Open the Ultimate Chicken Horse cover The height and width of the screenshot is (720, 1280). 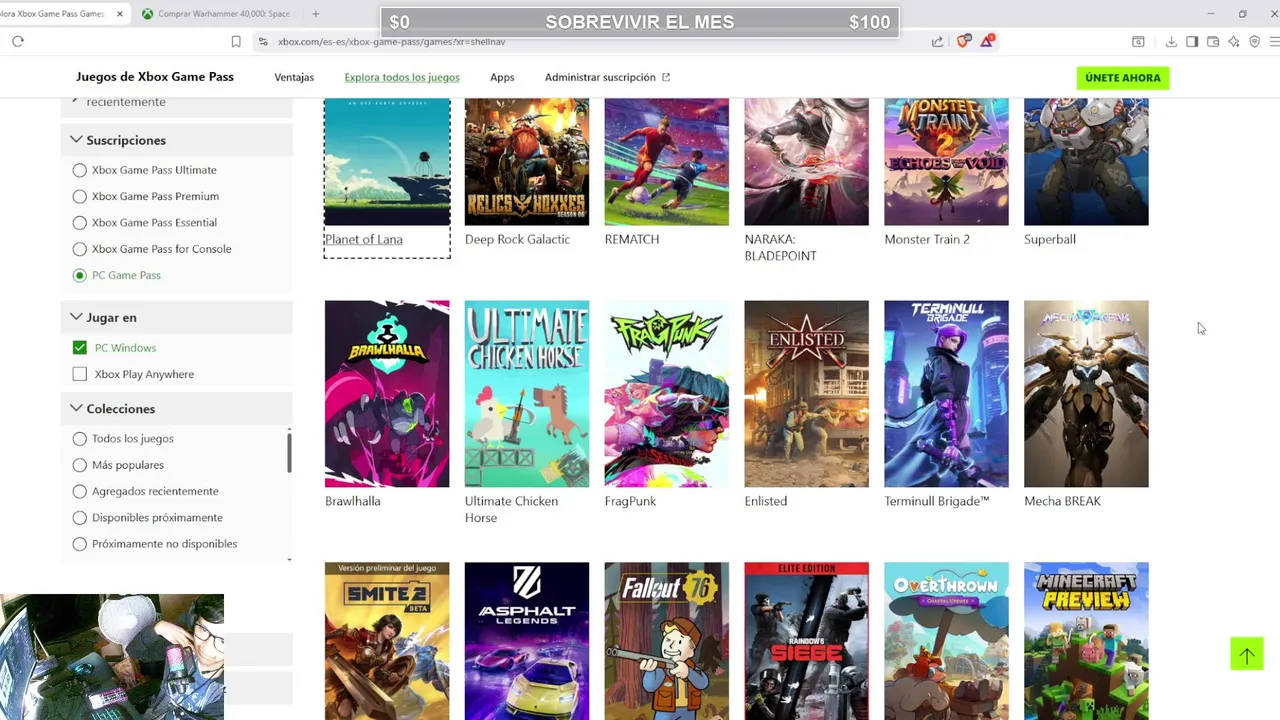pos(527,394)
